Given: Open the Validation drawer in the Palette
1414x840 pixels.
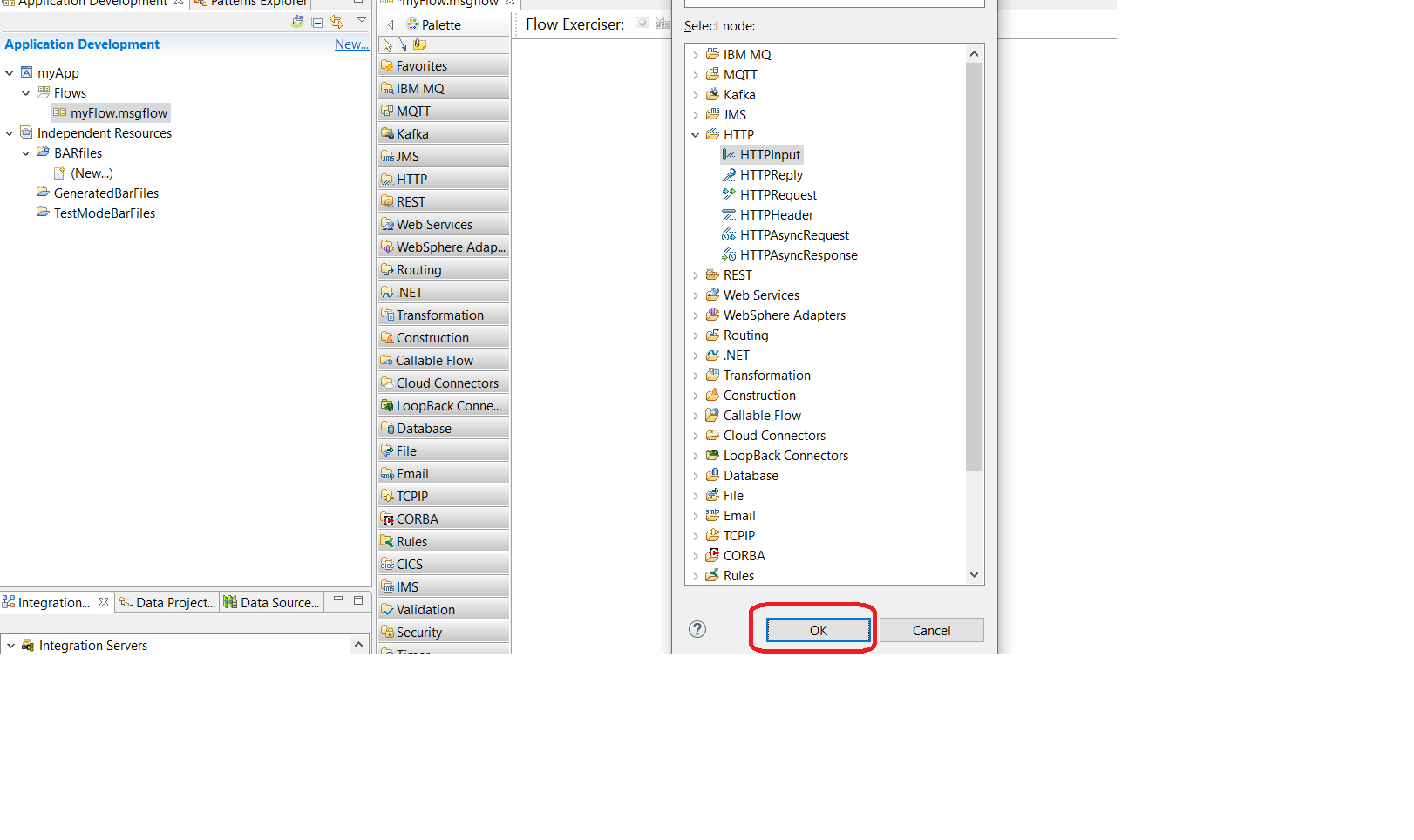Looking at the screenshot, I should coord(445,609).
